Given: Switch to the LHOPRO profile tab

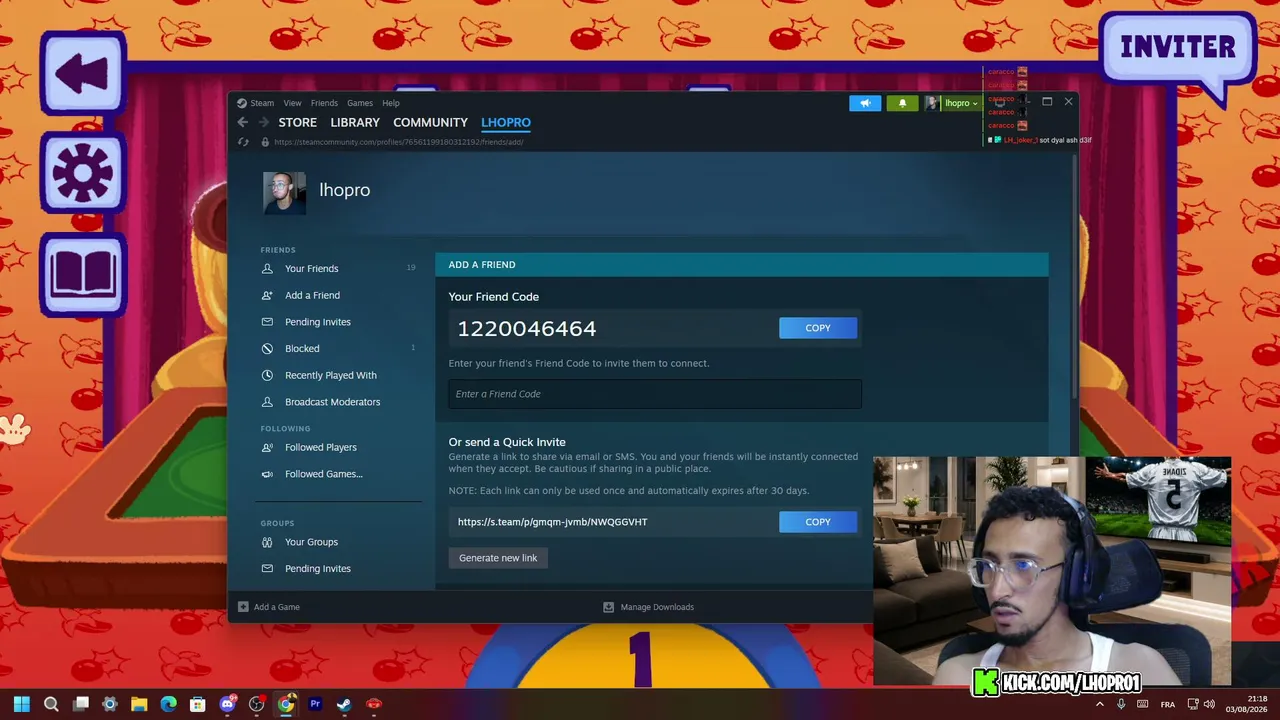Looking at the screenshot, I should 506,122.
